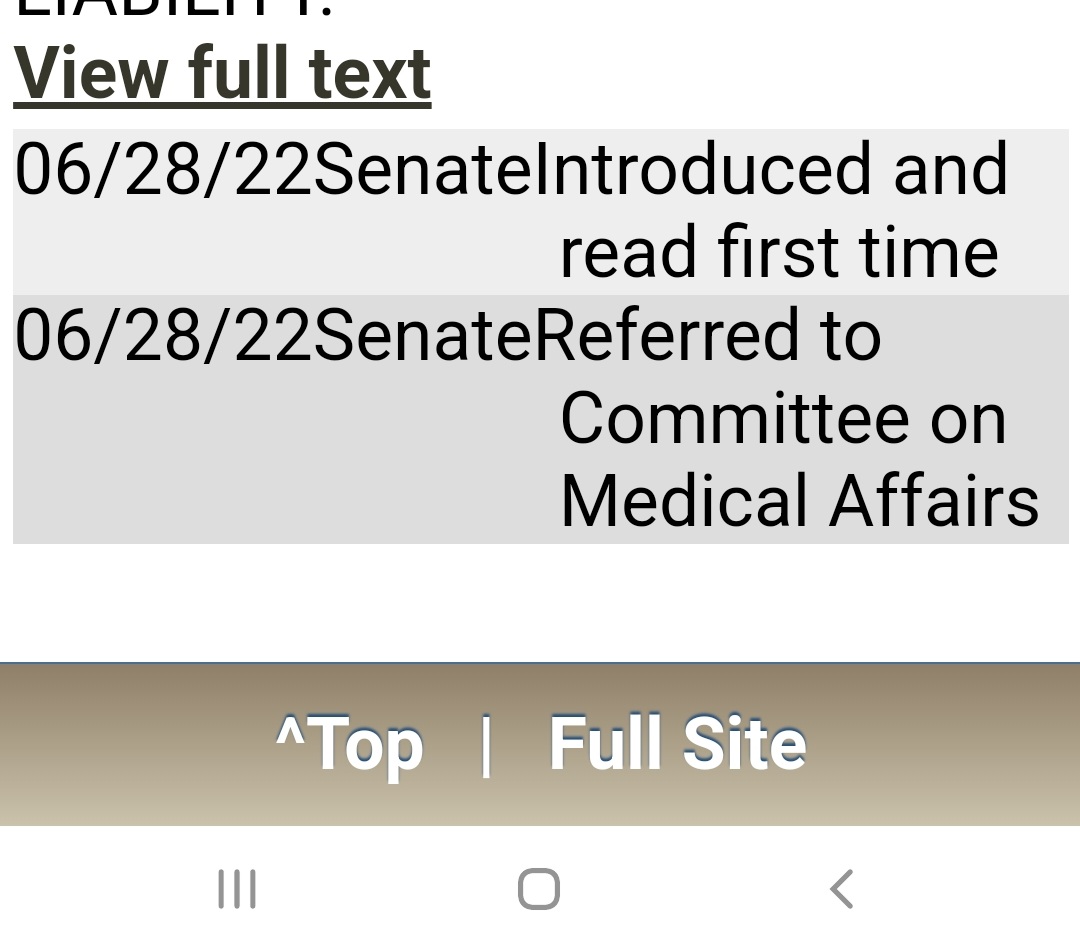Click Senate label in second history row
This screenshot has height=952, width=1080.
pos(423,335)
